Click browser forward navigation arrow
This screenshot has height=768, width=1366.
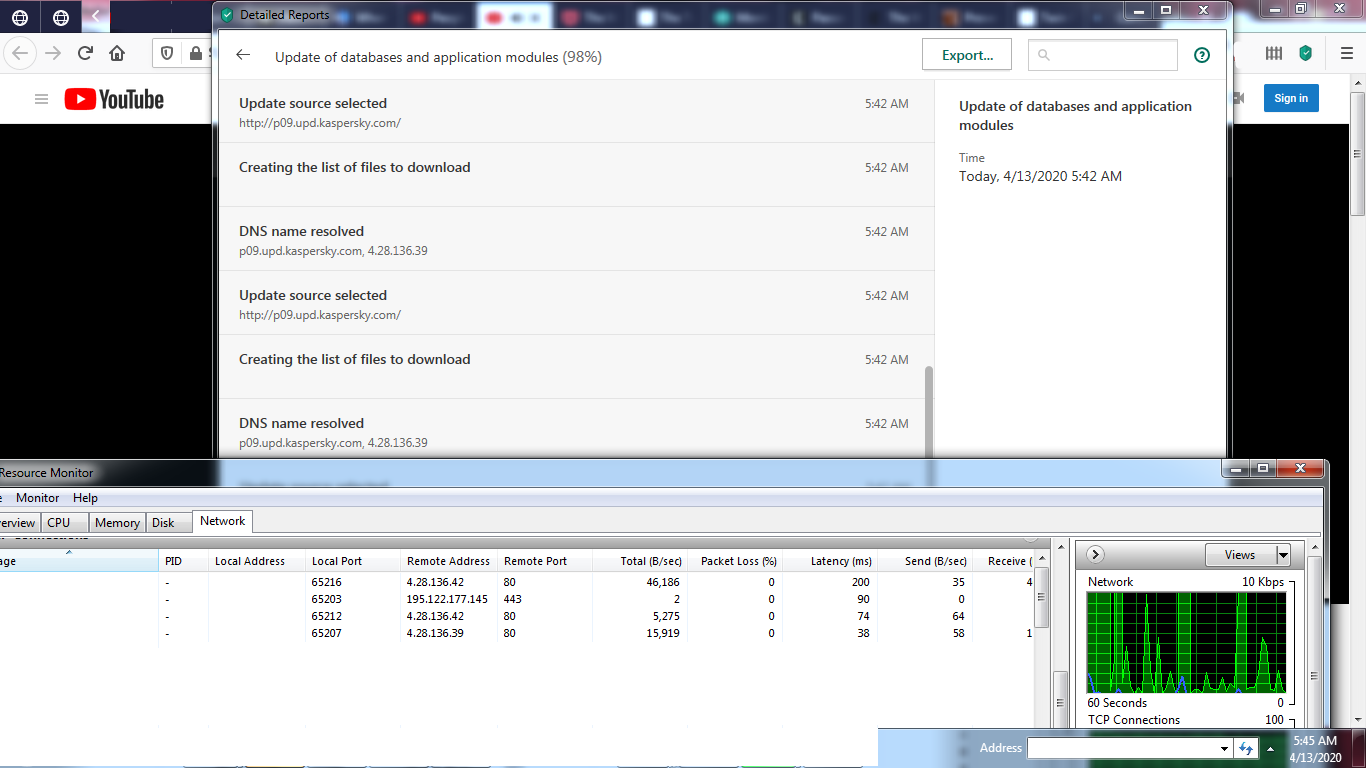53,53
